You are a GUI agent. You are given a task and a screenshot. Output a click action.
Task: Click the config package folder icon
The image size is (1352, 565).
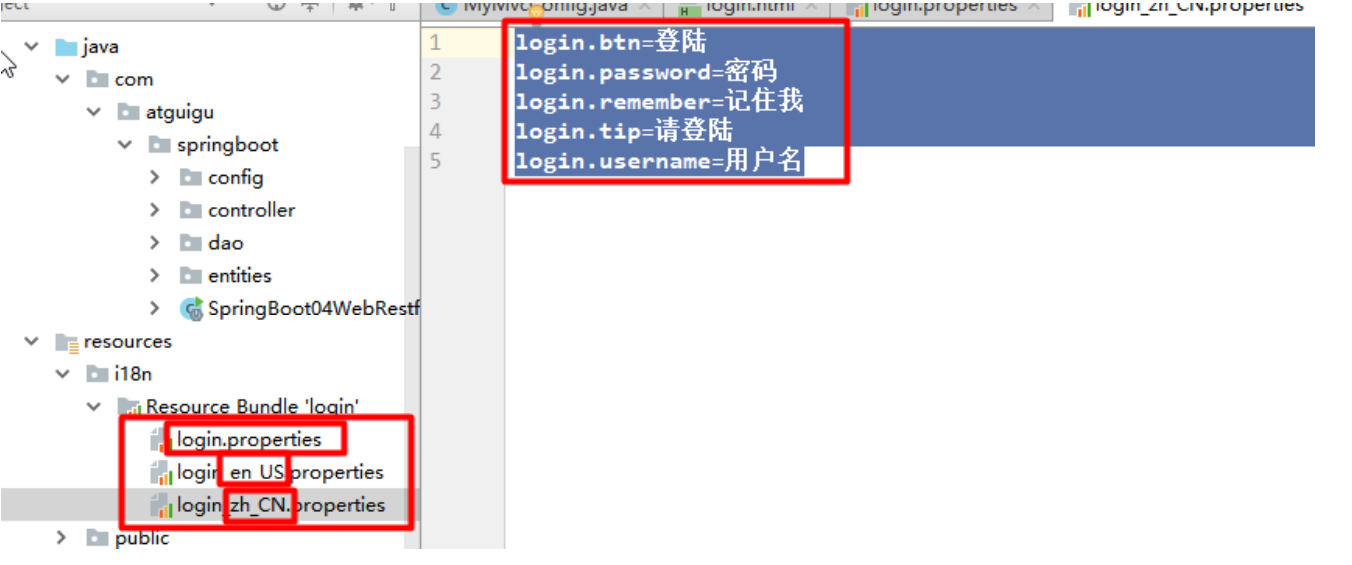click(x=191, y=178)
